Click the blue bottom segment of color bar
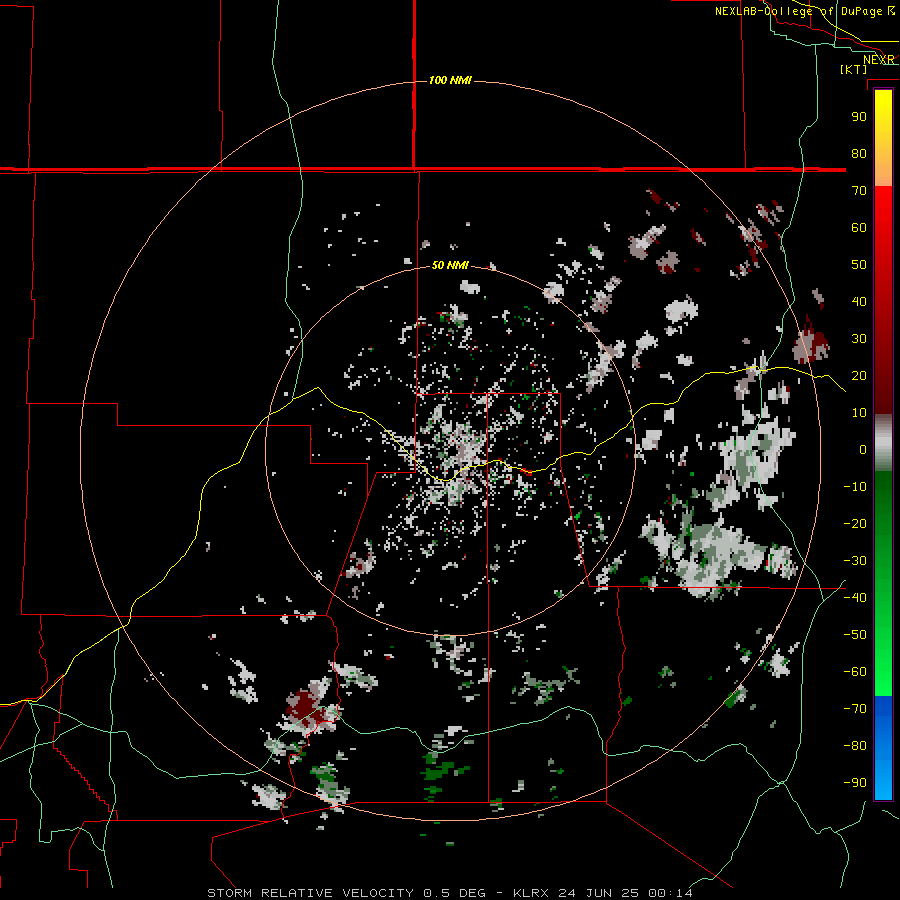This screenshot has height=900, width=900. [x=883, y=747]
